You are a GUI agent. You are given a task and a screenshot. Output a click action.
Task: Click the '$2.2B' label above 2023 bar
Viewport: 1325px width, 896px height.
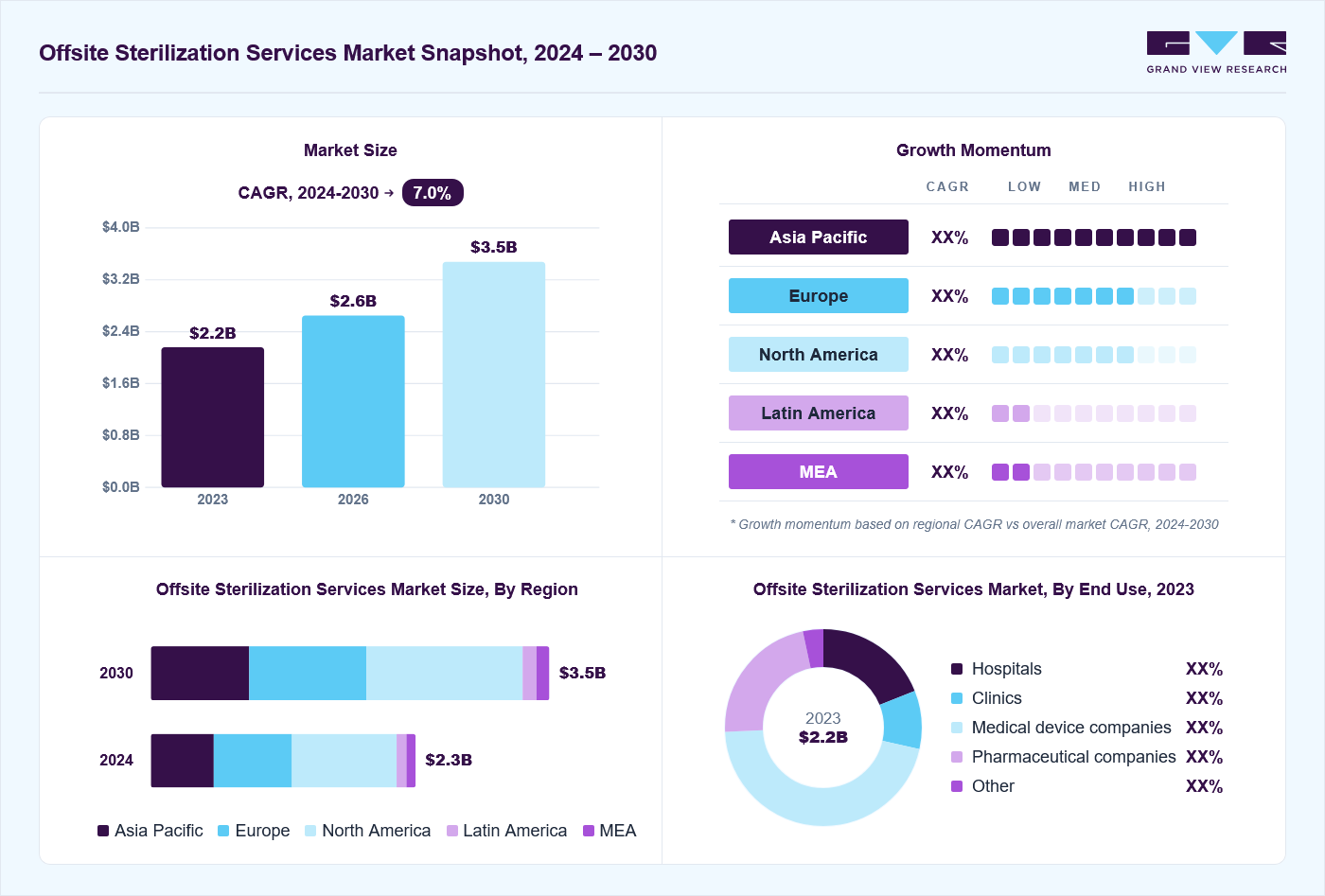coord(213,333)
